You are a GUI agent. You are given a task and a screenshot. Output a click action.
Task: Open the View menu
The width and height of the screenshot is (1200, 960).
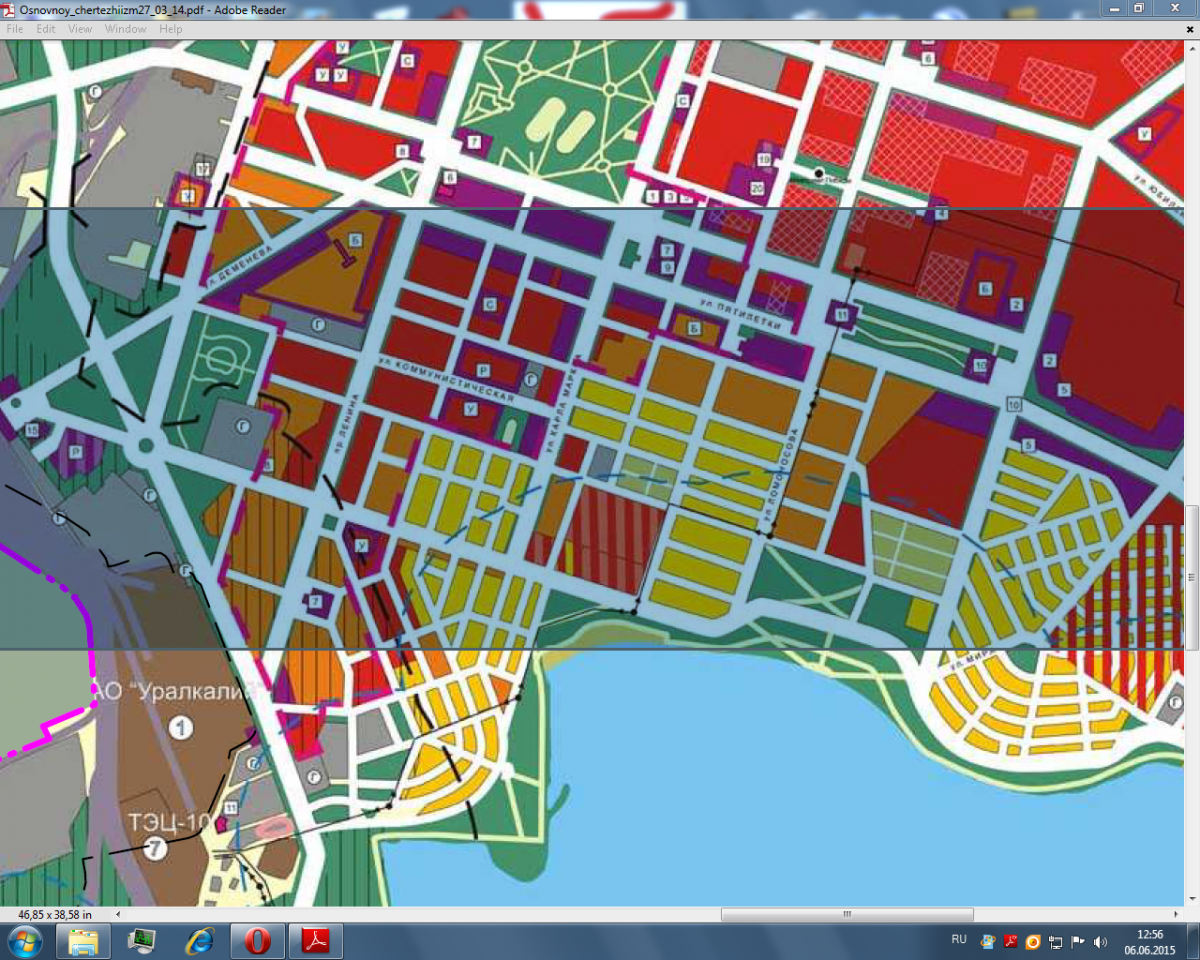(80, 29)
